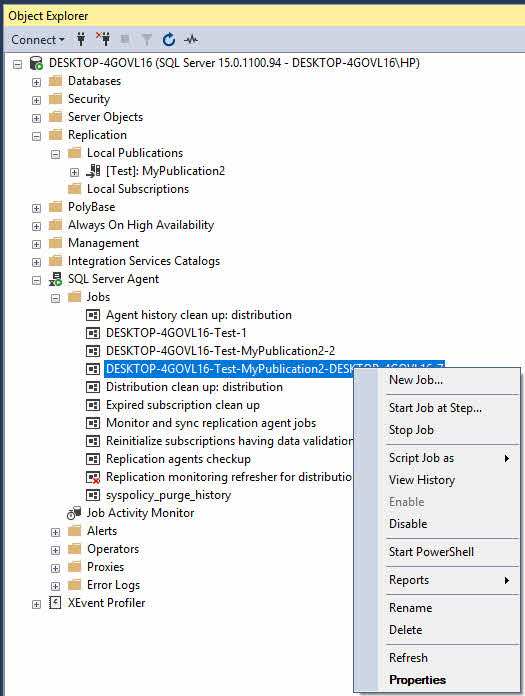The height and width of the screenshot is (696, 525).
Task: Select the Alerts folder icon
Action: pos(75,531)
